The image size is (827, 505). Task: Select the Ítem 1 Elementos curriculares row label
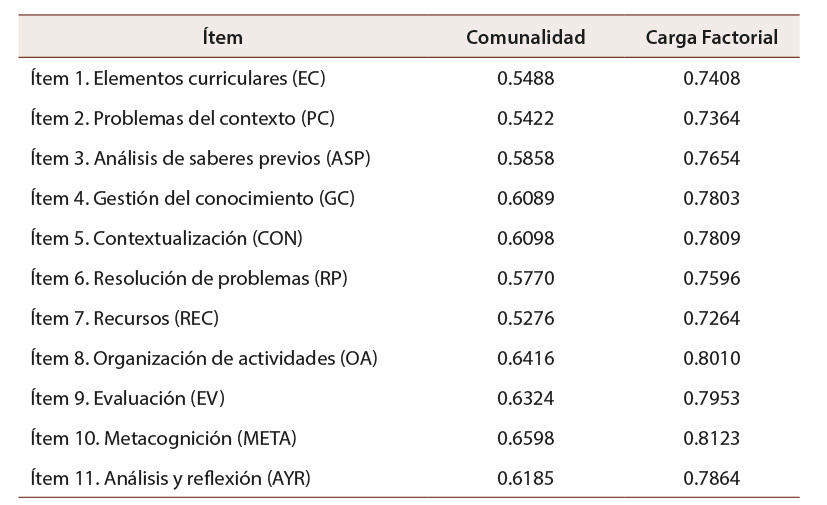pyautogui.click(x=178, y=78)
